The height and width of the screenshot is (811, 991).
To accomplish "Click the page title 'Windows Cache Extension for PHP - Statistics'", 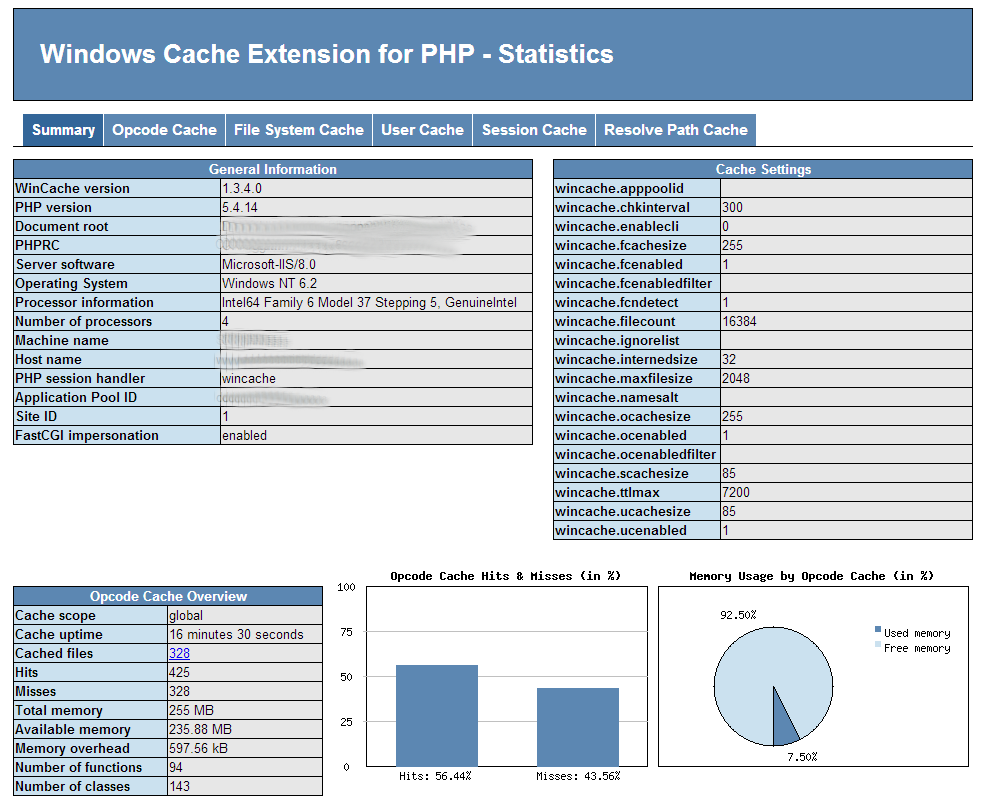I will pyautogui.click(x=327, y=54).
